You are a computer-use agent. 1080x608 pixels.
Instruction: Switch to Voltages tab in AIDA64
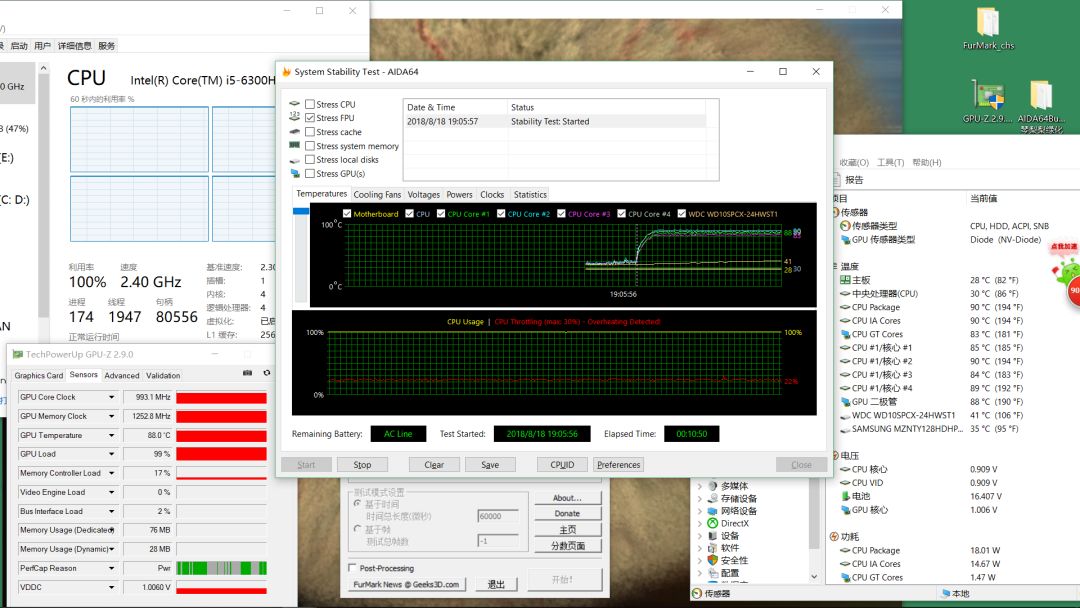coord(423,195)
